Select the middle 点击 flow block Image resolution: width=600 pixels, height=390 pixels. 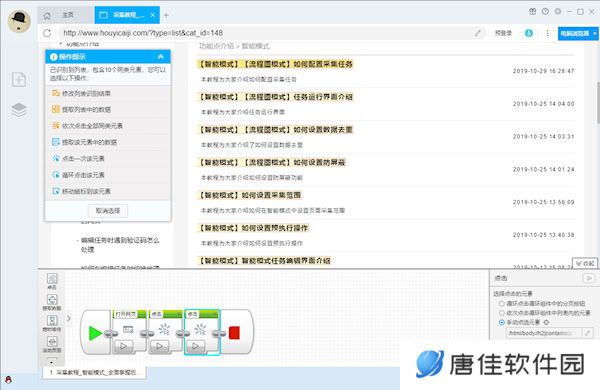click(165, 331)
